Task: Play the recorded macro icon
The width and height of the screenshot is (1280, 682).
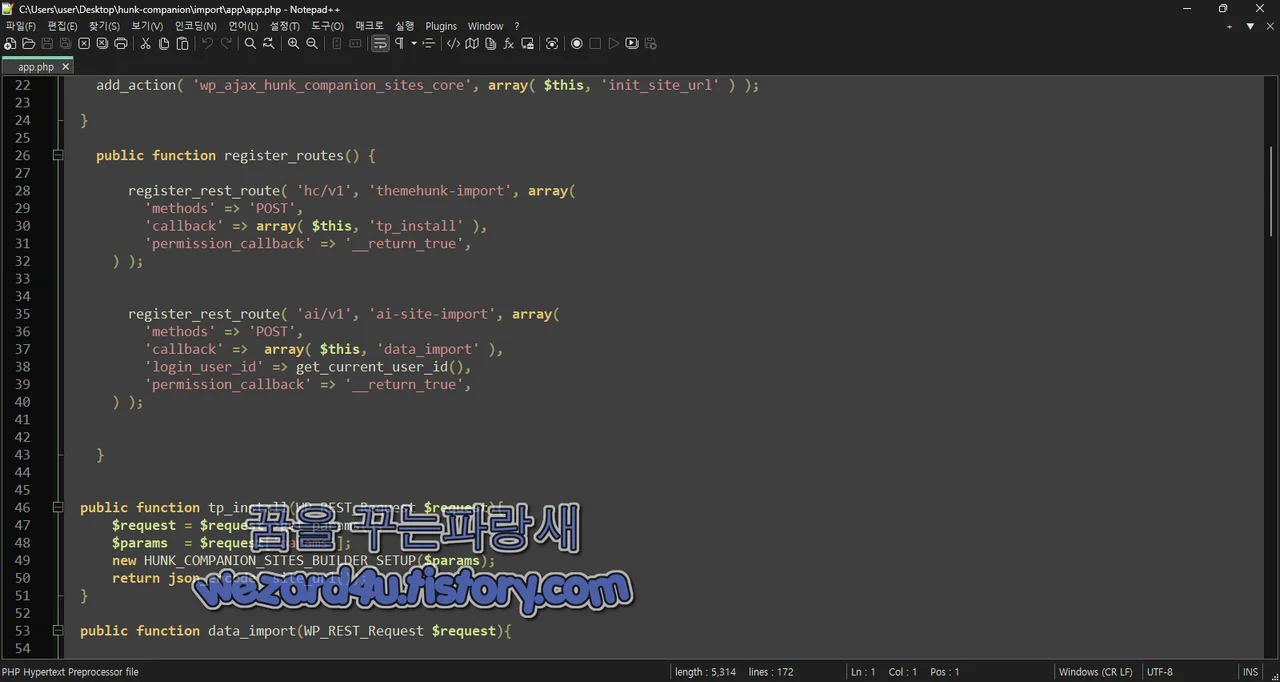Action: [613, 43]
